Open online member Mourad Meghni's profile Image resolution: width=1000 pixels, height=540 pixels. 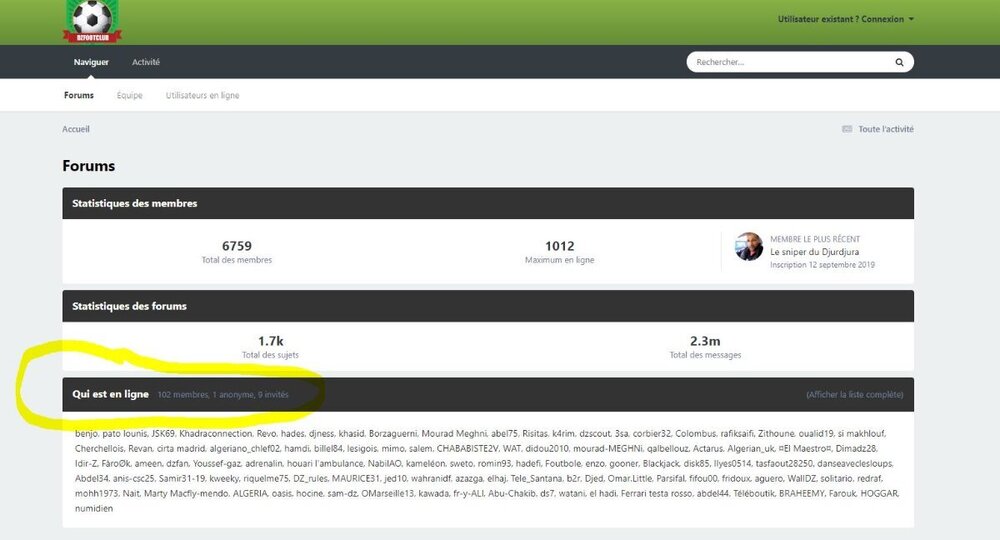pos(454,434)
